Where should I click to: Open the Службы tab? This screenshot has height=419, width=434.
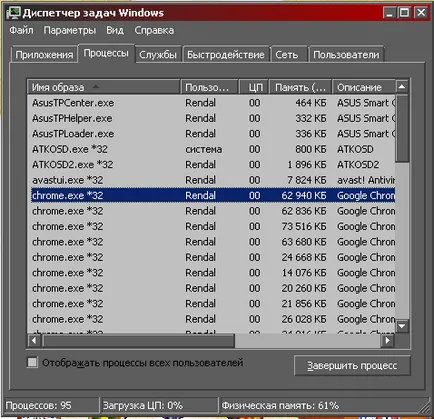158,55
